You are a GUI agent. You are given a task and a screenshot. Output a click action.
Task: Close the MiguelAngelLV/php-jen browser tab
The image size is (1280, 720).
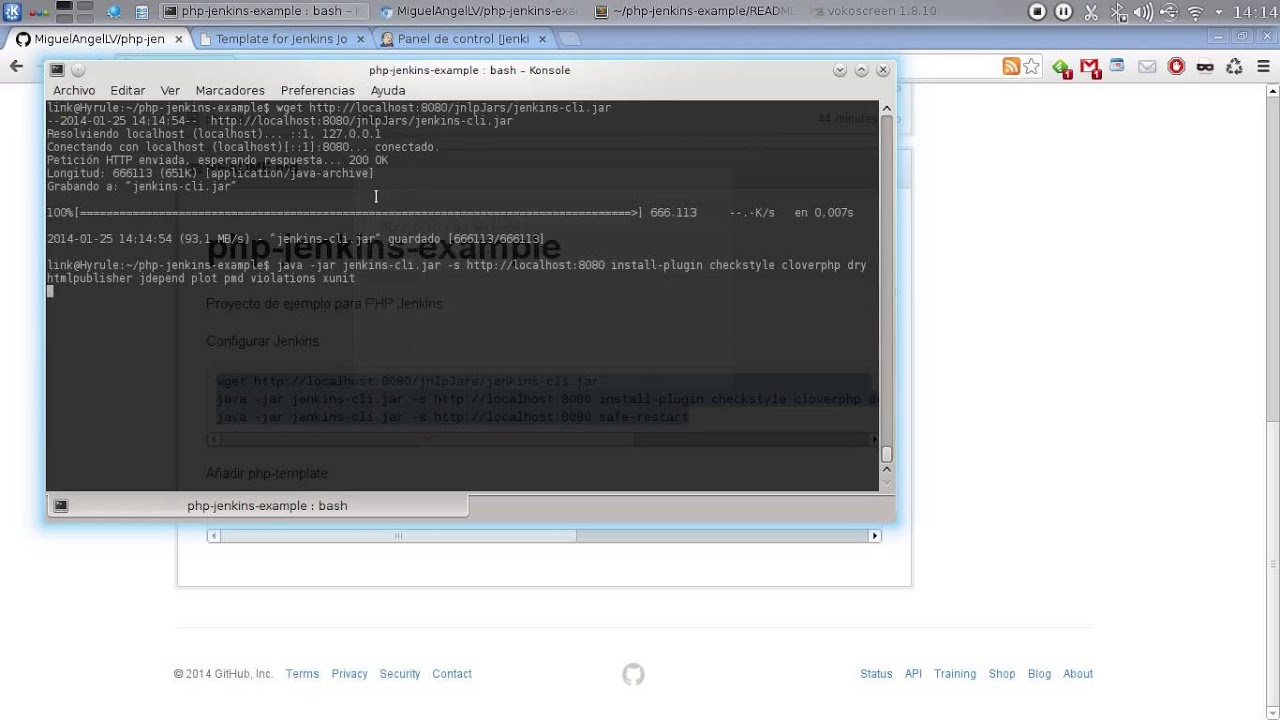point(179,39)
